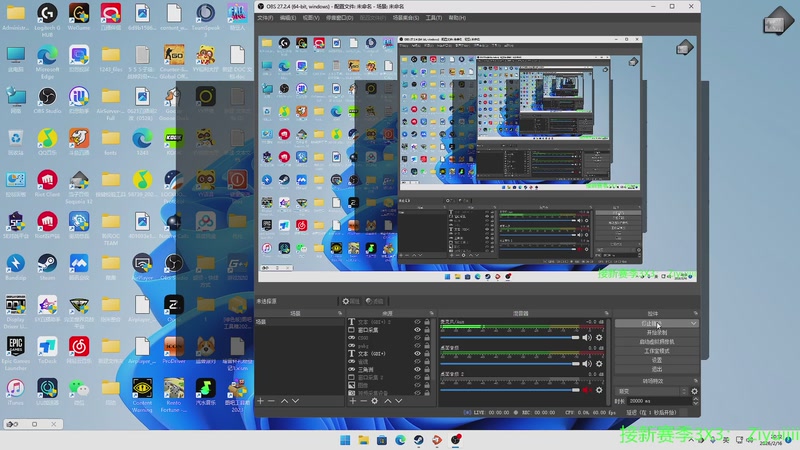Viewport: 800px width, 450px height.
Task: Adjust the transition duration stepper arrows
Action: click(695, 402)
